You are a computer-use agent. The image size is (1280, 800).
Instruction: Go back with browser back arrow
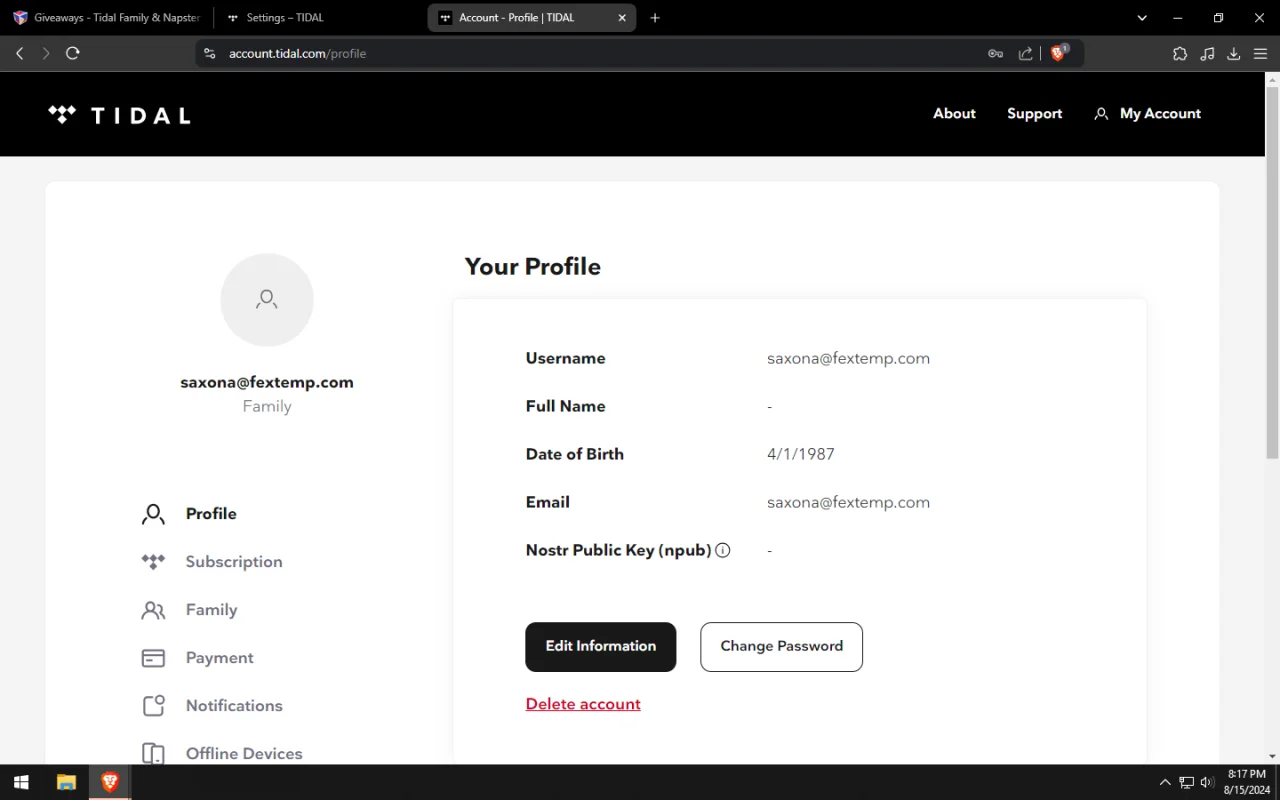tap(19, 53)
